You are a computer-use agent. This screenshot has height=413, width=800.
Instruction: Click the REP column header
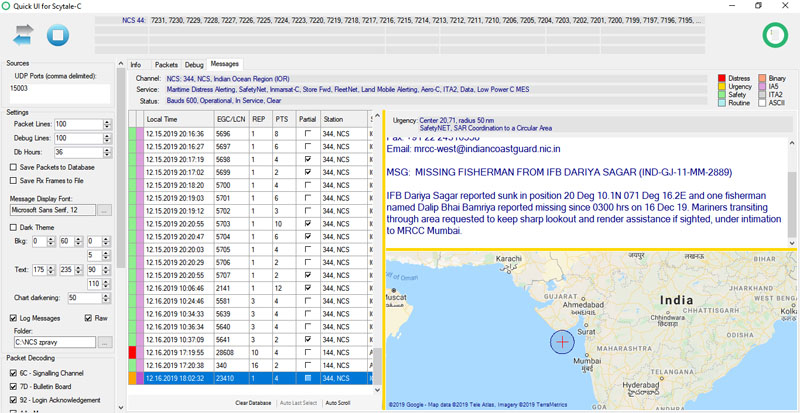(x=260, y=119)
